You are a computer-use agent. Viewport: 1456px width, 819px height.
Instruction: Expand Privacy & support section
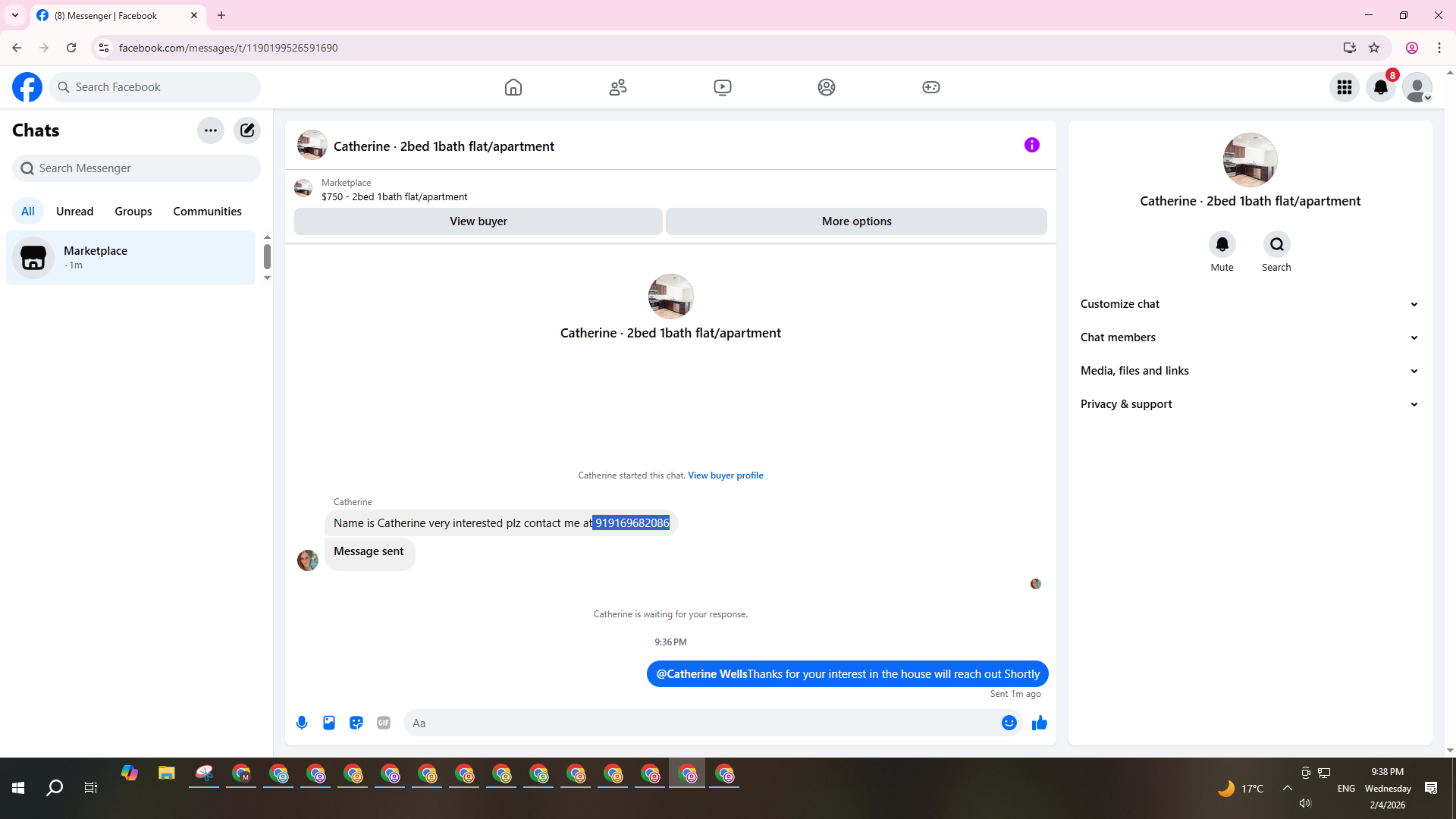pyautogui.click(x=1249, y=404)
